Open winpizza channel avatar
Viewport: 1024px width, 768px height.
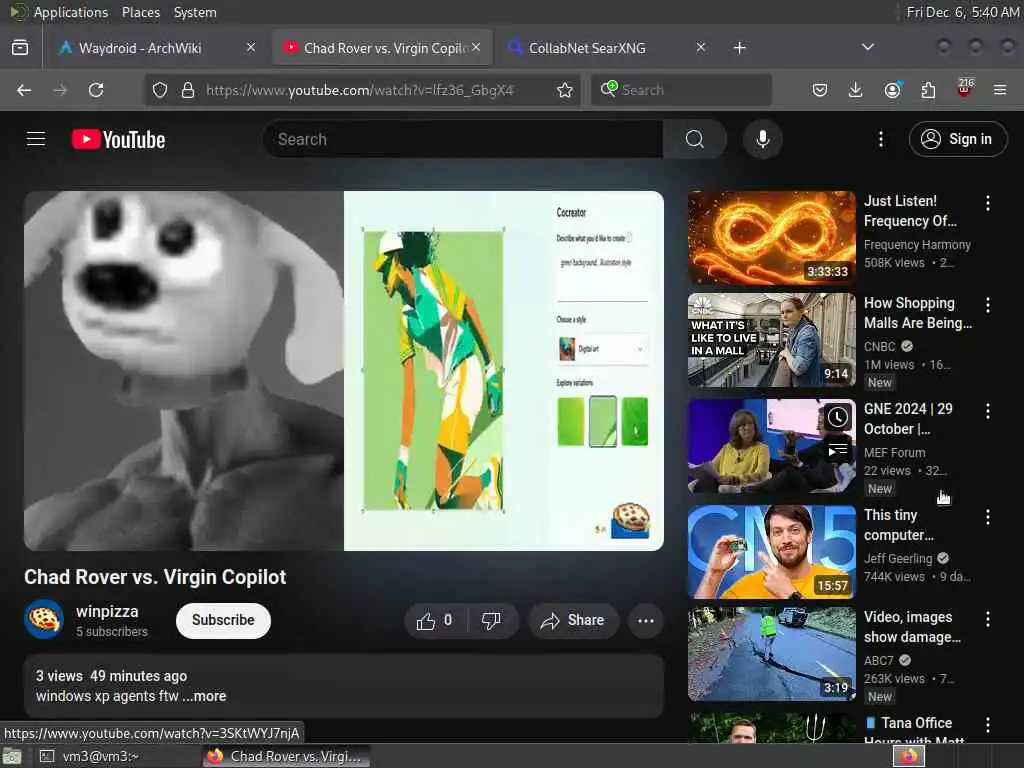[x=44, y=619]
